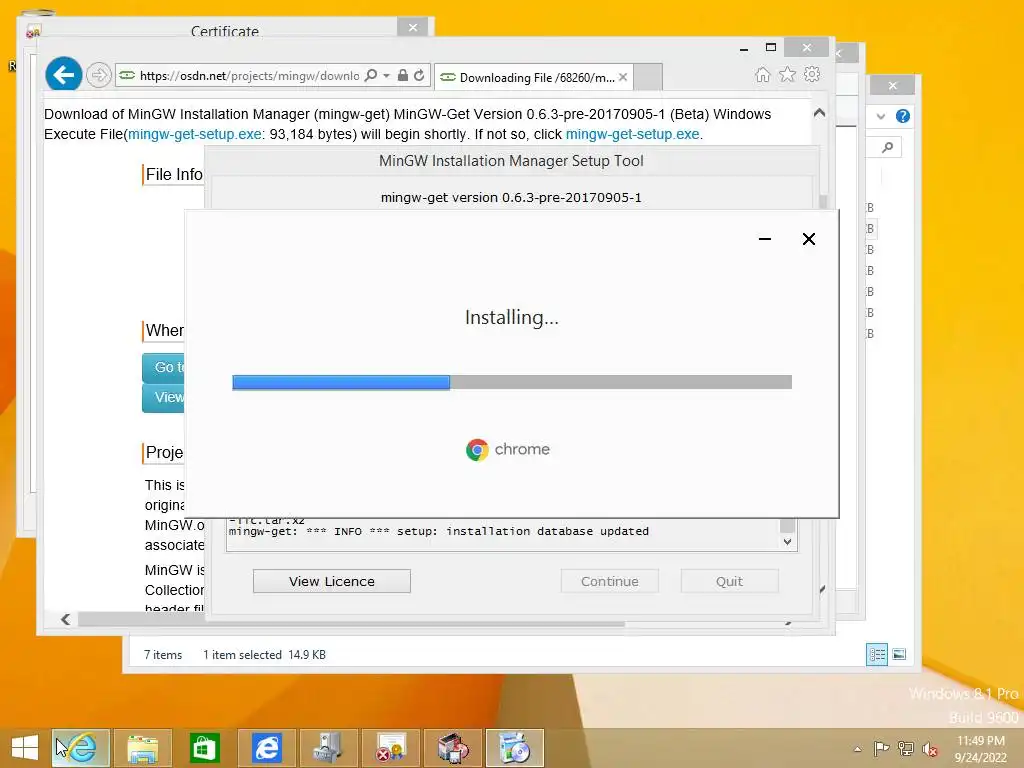The height and width of the screenshot is (768, 1024).
Task: Open the Internet Explorer Tools gear
Action: [x=812, y=74]
